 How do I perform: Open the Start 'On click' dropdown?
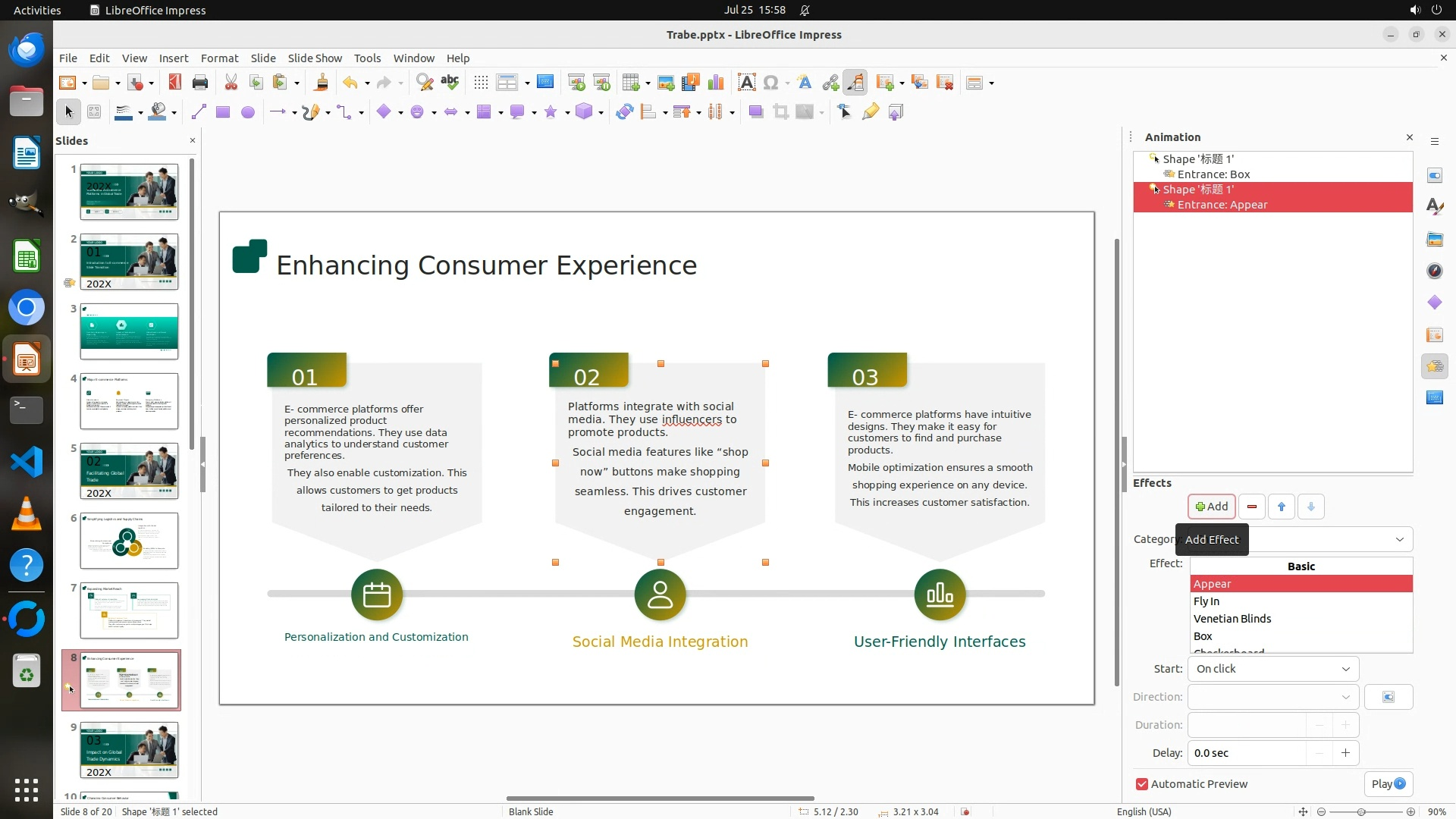pos(1272,669)
